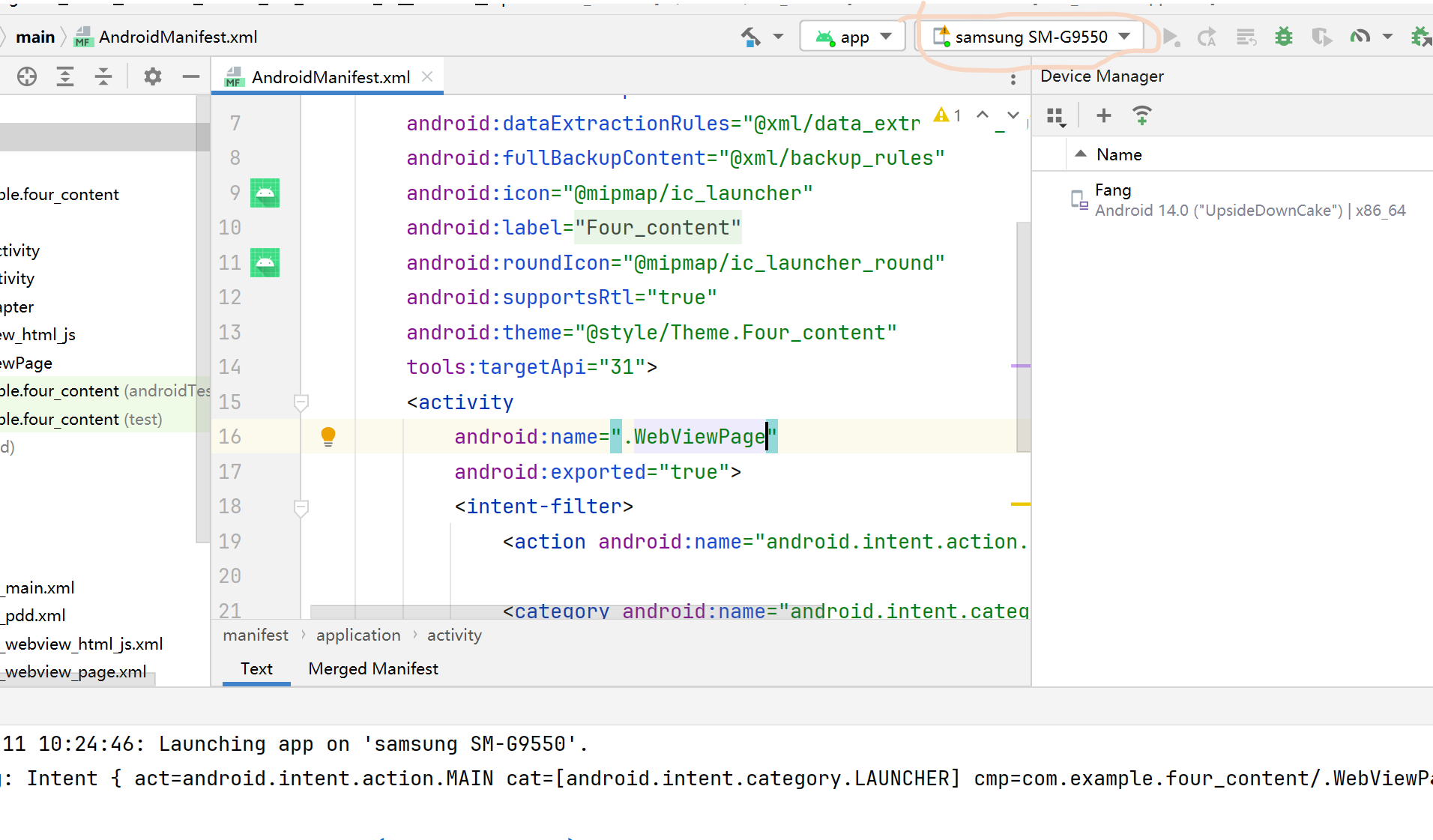Screen dimensions: 1433x840
Task: Select the w_html_js tree item
Action: [37, 335]
